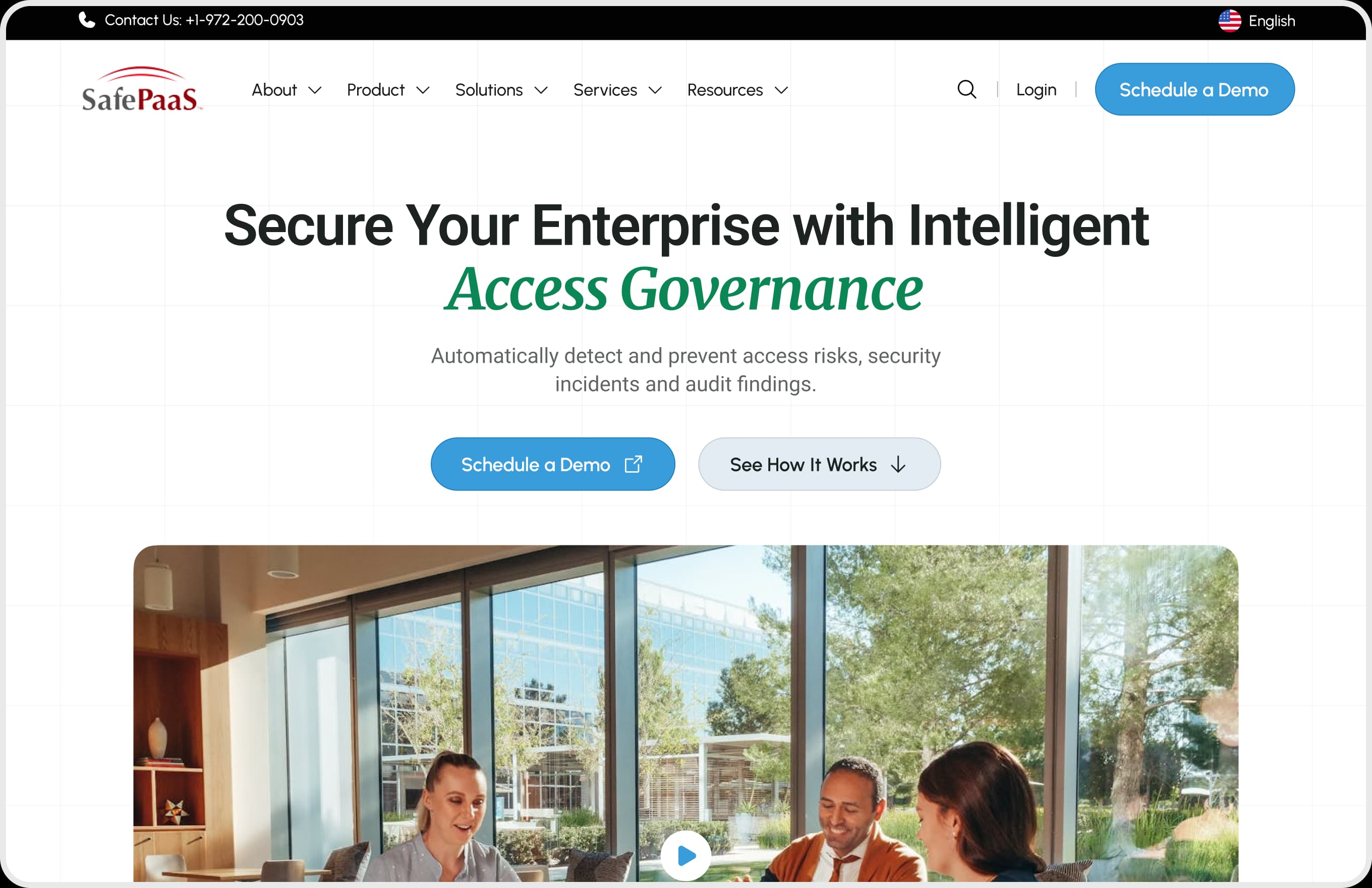This screenshot has height=888, width=1372.
Task: Click down arrow icon on See How It Works
Action: click(x=898, y=465)
